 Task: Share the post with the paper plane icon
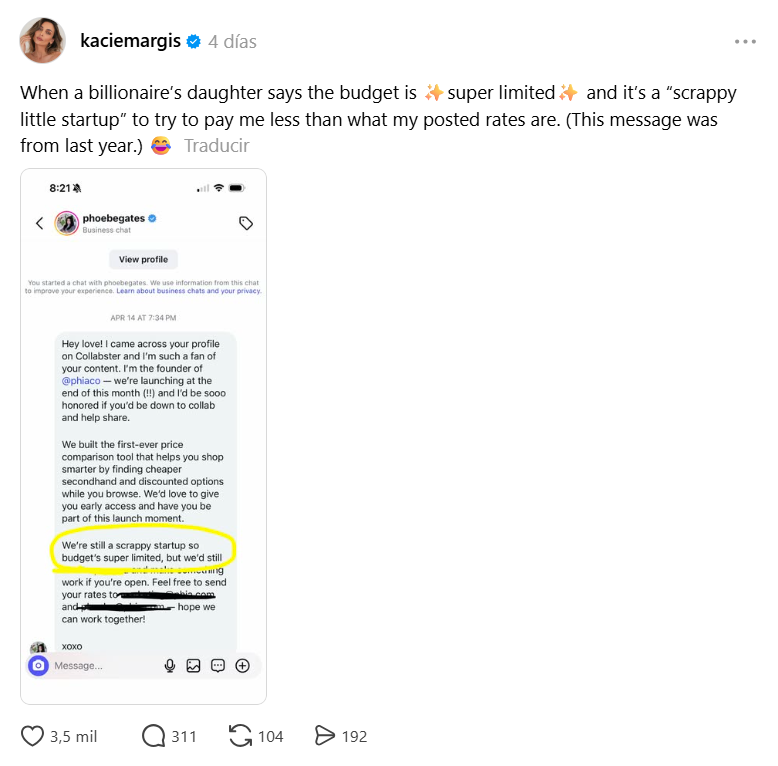tap(325, 736)
